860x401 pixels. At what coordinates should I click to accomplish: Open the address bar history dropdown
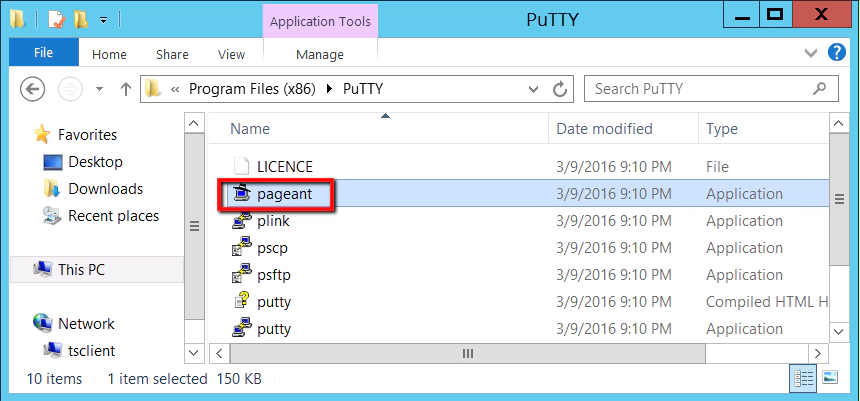[x=533, y=89]
